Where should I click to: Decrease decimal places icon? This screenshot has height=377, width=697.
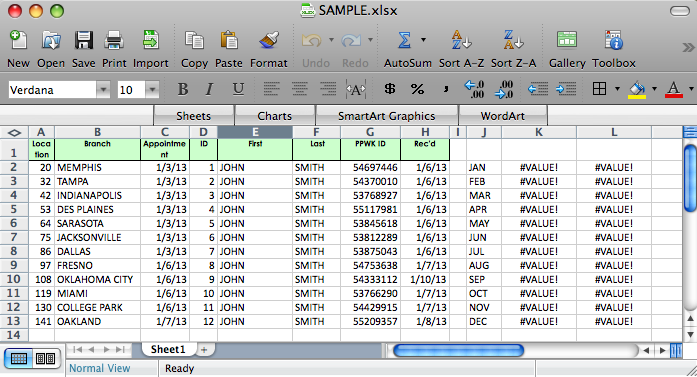[505, 89]
